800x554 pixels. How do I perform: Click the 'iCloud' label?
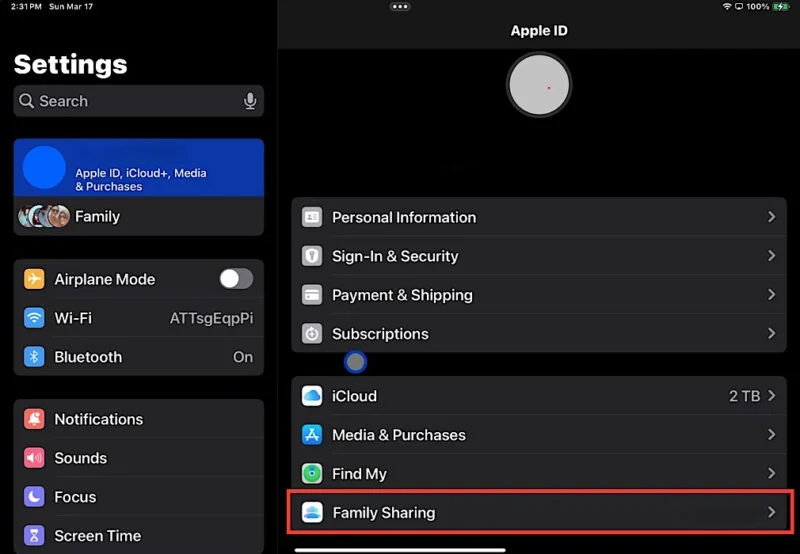pos(355,396)
